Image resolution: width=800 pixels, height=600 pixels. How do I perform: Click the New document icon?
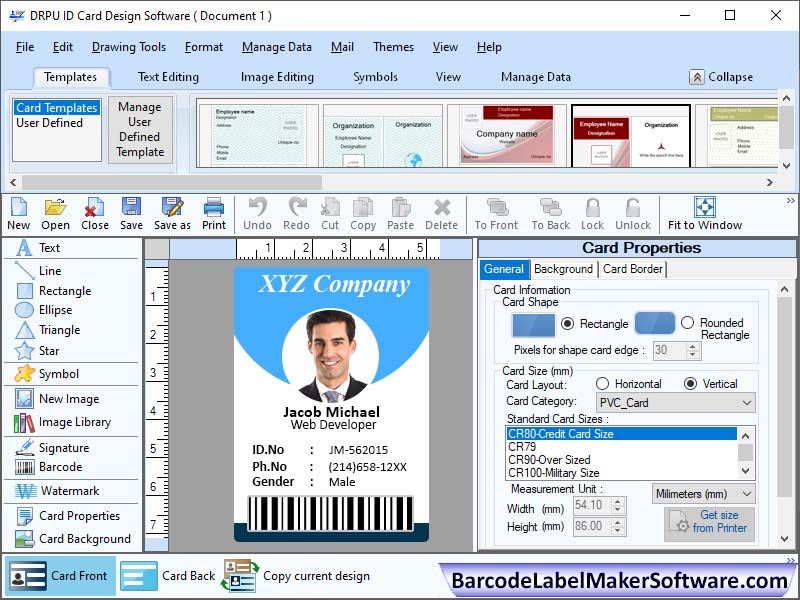tap(18, 213)
